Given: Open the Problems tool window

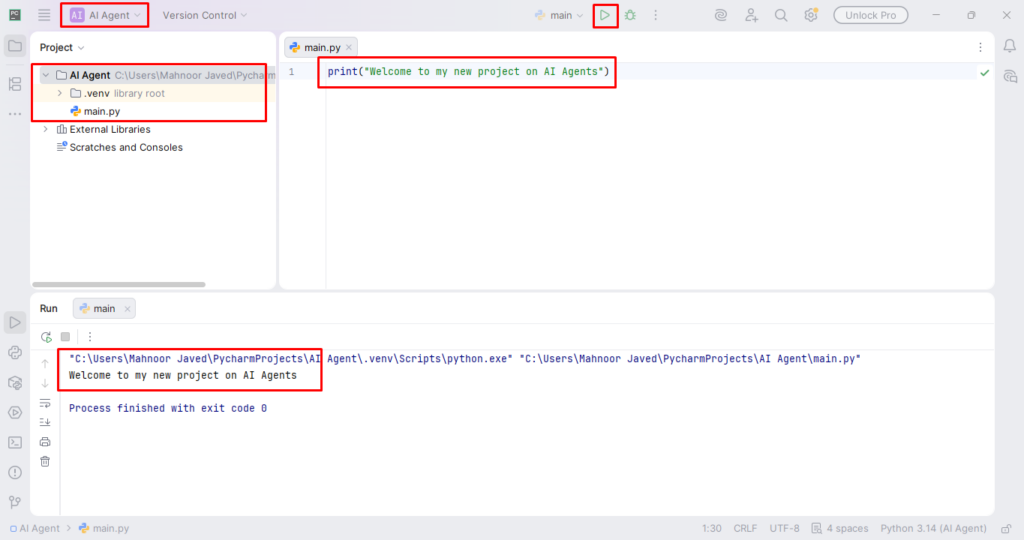Looking at the screenshot, I should (14, 472).
